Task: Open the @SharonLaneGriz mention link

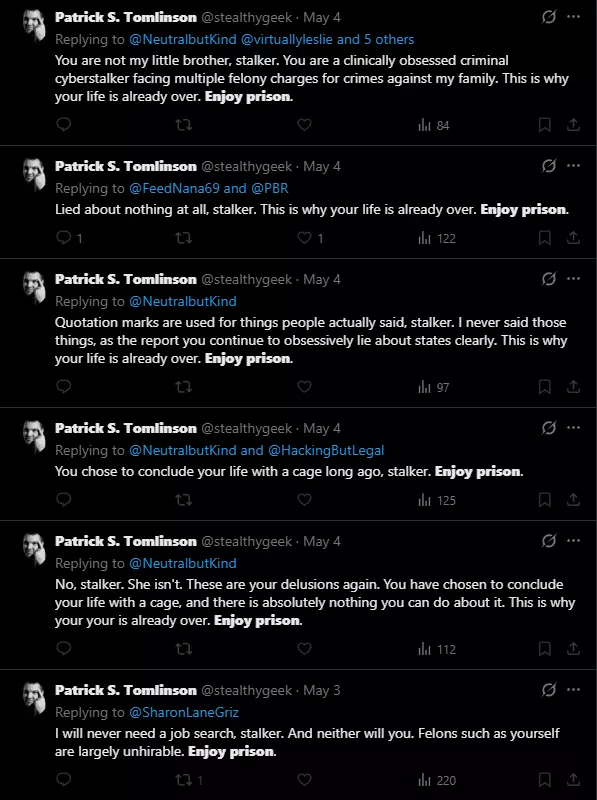Action: pyautogui.click(x=184, y=712)
